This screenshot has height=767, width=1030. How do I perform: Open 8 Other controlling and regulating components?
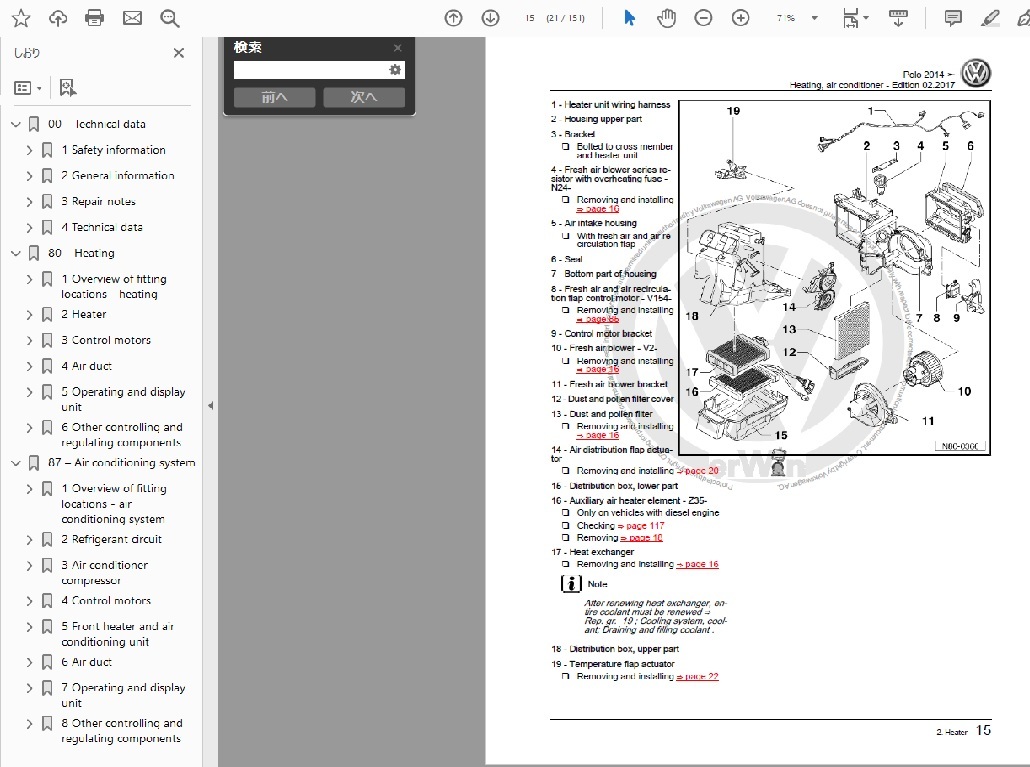(122, 730)
